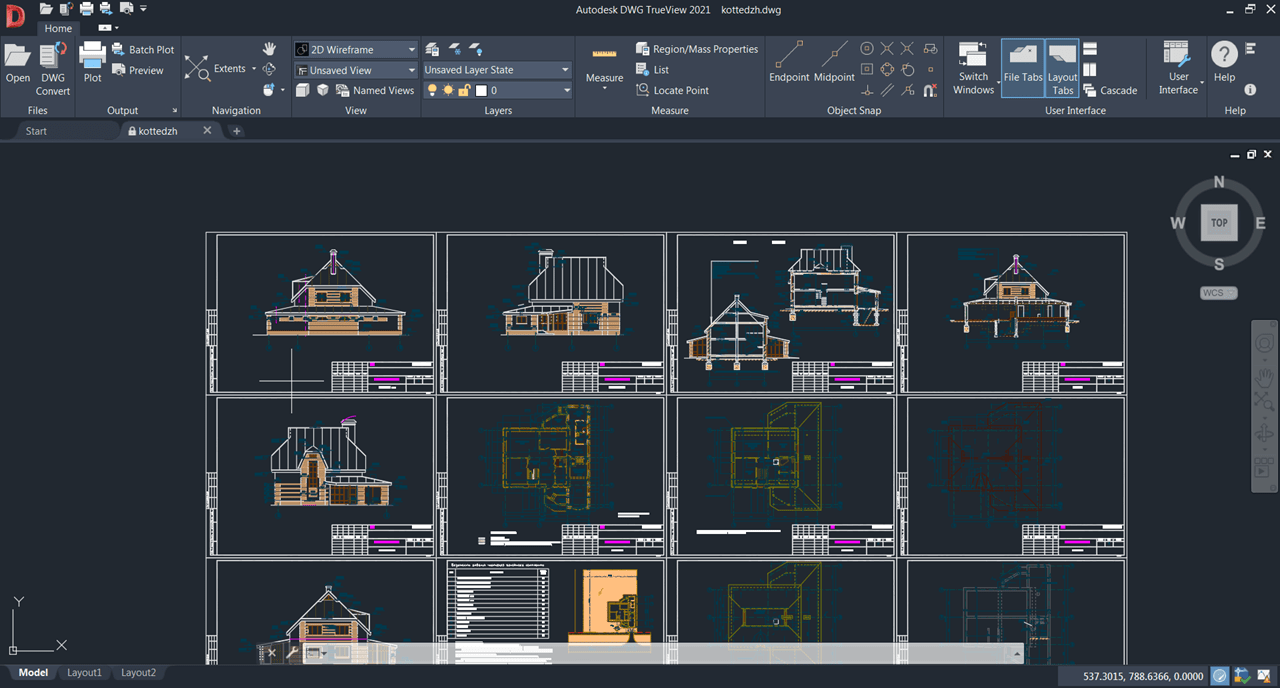This screenshot has width=1280, height=688.
Task: Switch to the Layout2 tab
Action: click(x=138, y=673)
